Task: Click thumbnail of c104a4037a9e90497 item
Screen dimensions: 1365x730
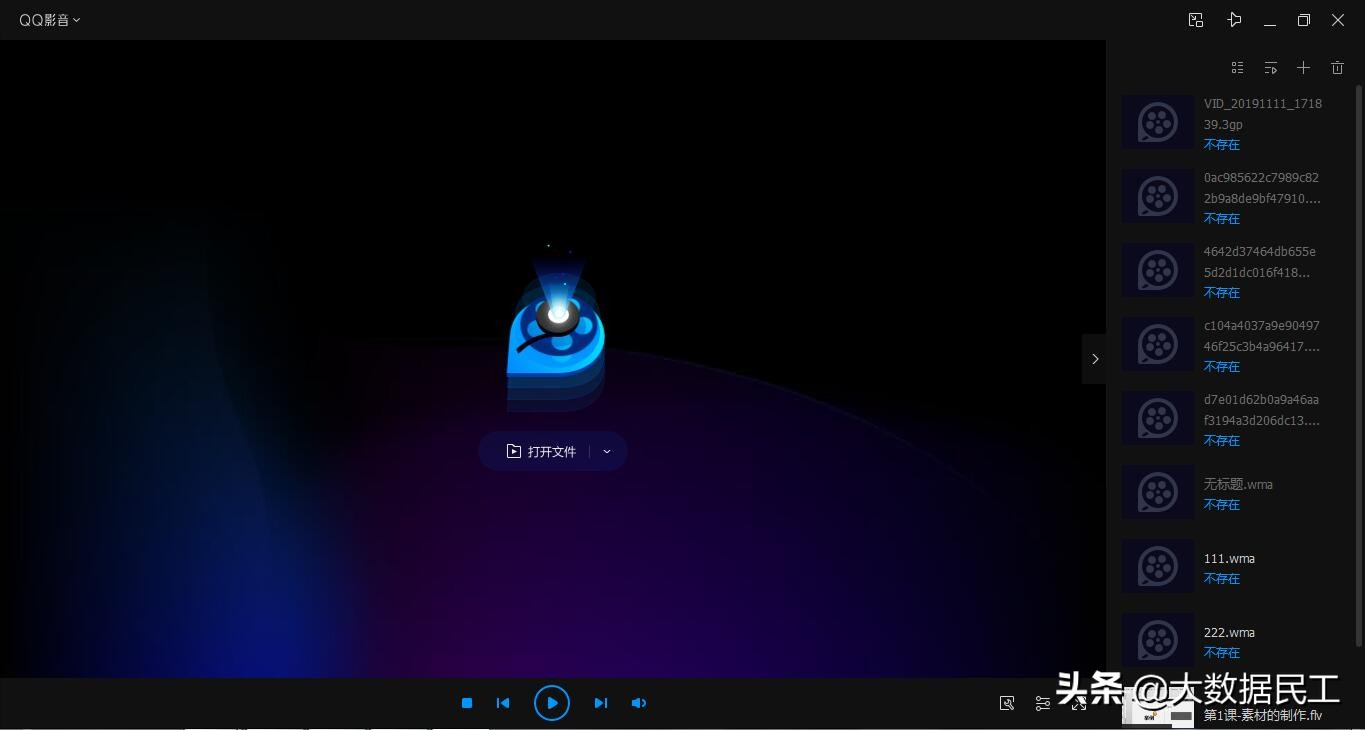Action: tap(1158, 344)
